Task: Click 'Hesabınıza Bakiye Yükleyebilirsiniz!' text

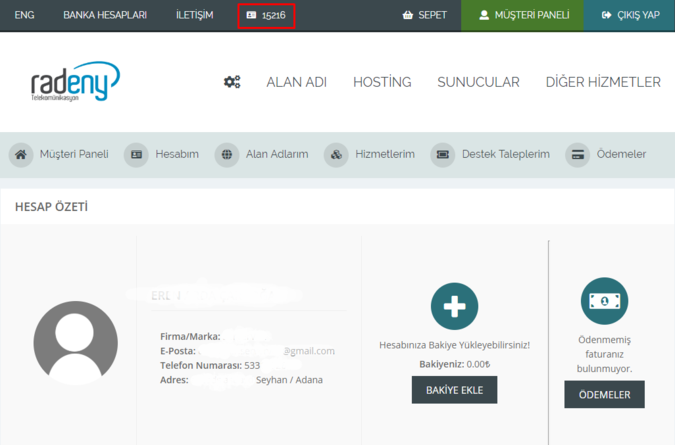Action: click(x=455, y=345)
